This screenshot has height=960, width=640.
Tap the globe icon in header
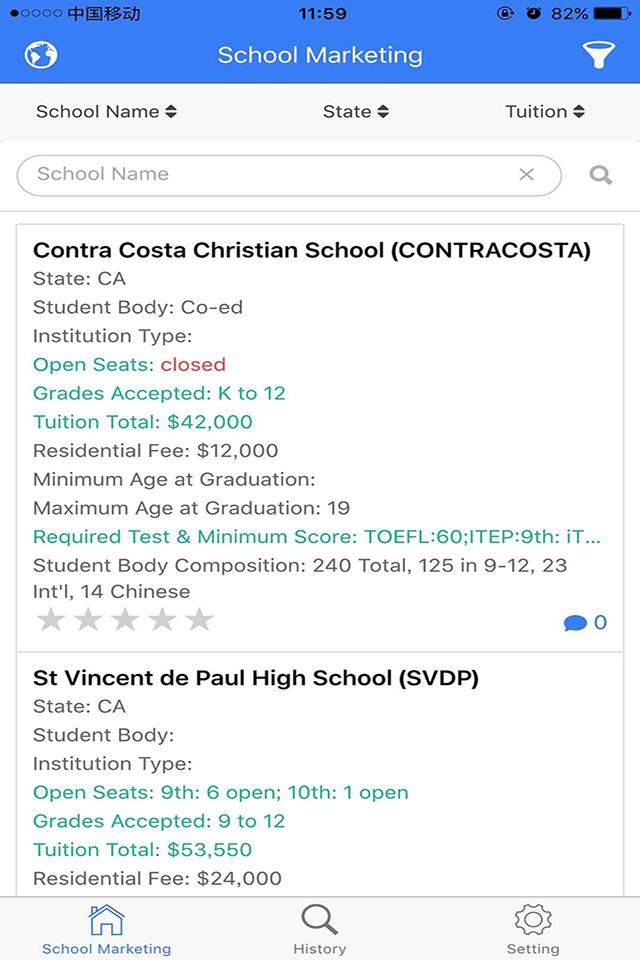point(41,54)
